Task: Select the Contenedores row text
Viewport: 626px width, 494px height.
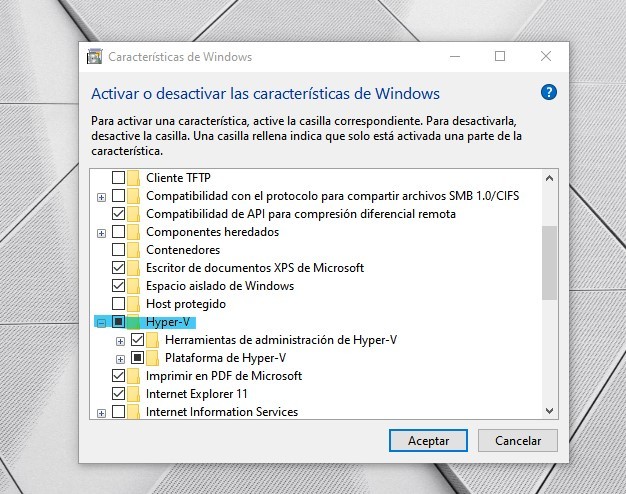Action: 183,250
